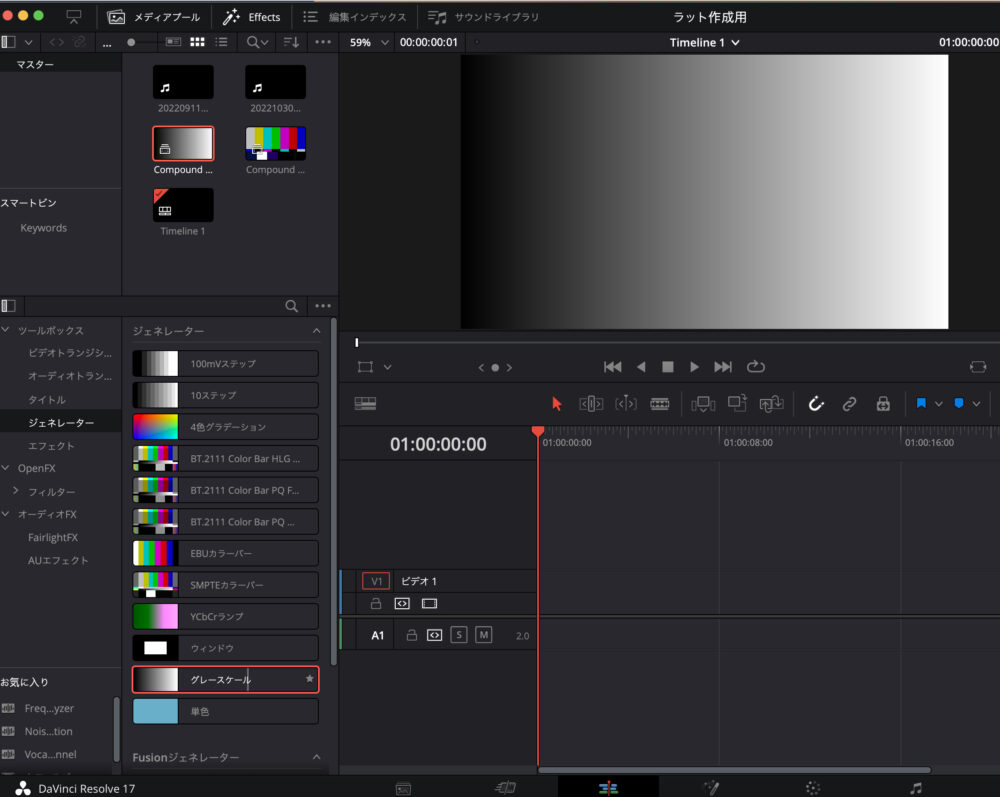Open the Edit Index panel
The height and width of the screenshot is (797, 1000).
click(x=354, y=17)
